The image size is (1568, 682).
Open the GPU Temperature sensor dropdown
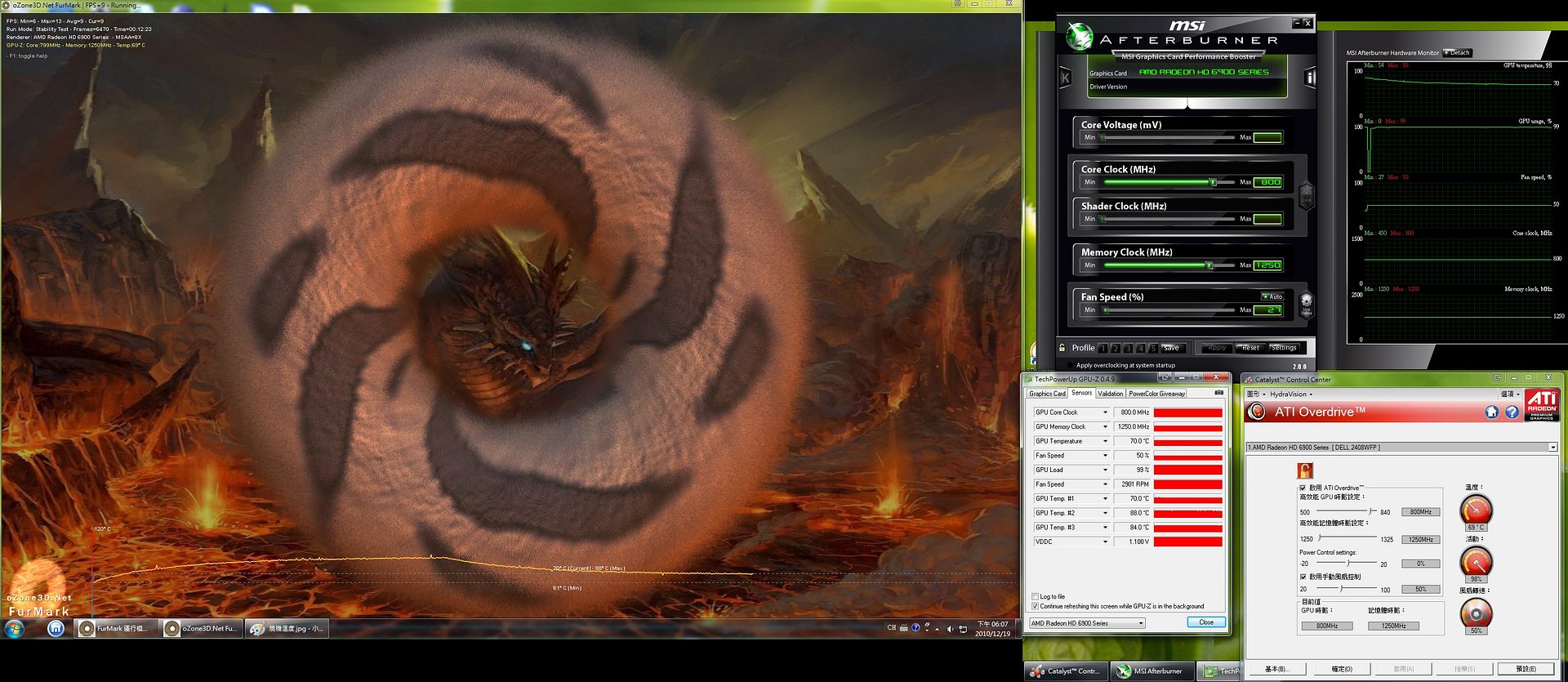(x=1105, y=441)
